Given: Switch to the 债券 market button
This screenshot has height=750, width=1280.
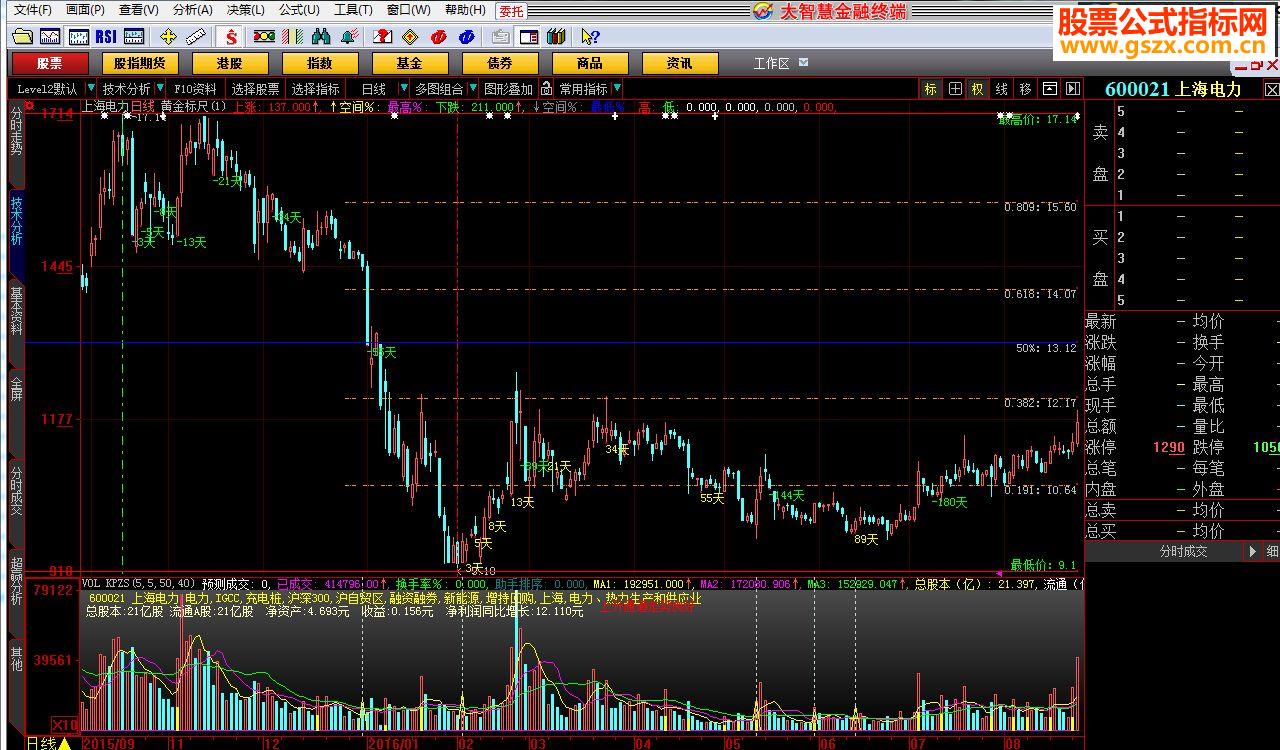Looking at the screenshot, I should point(499,63).
